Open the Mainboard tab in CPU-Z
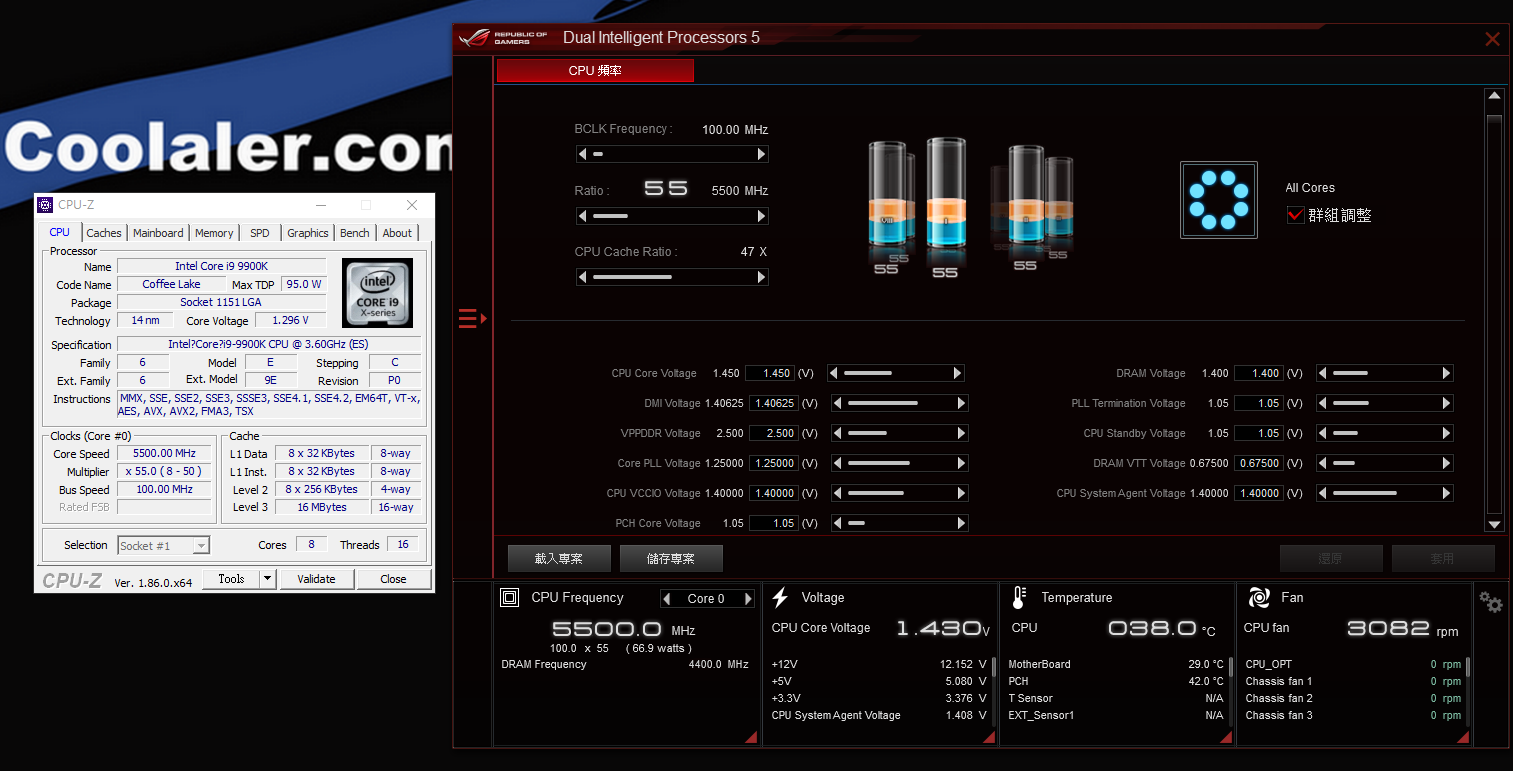 (158, 233)
